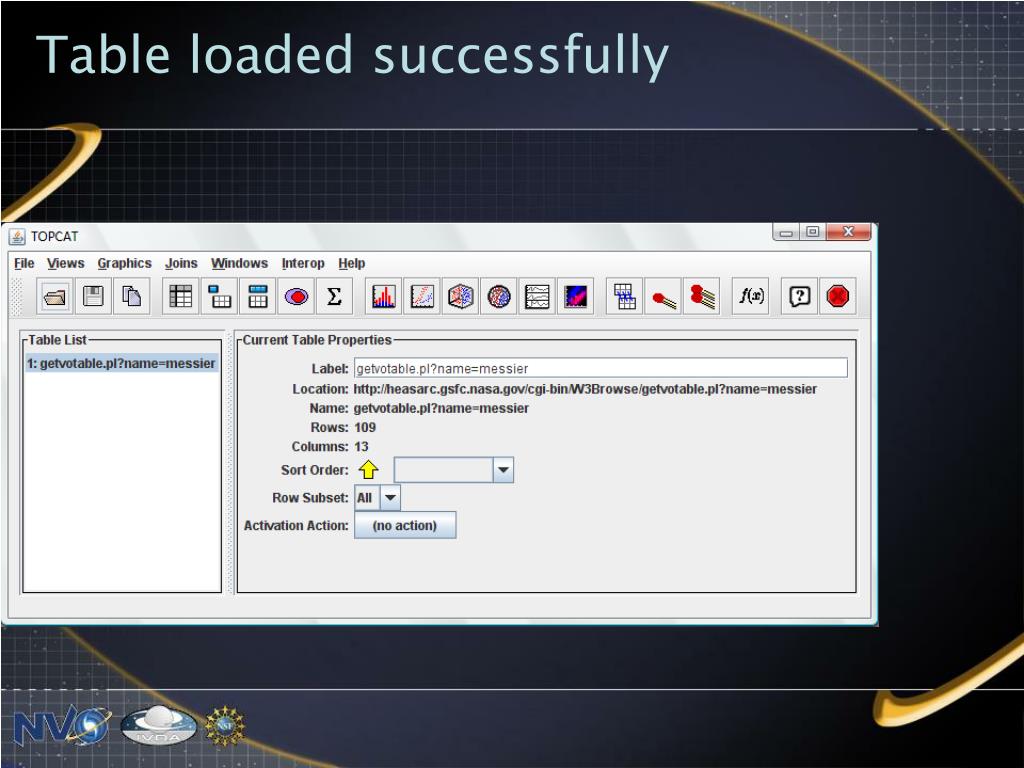Open the Graphics menu
The image size is (1024, 768).
(125, 263)
